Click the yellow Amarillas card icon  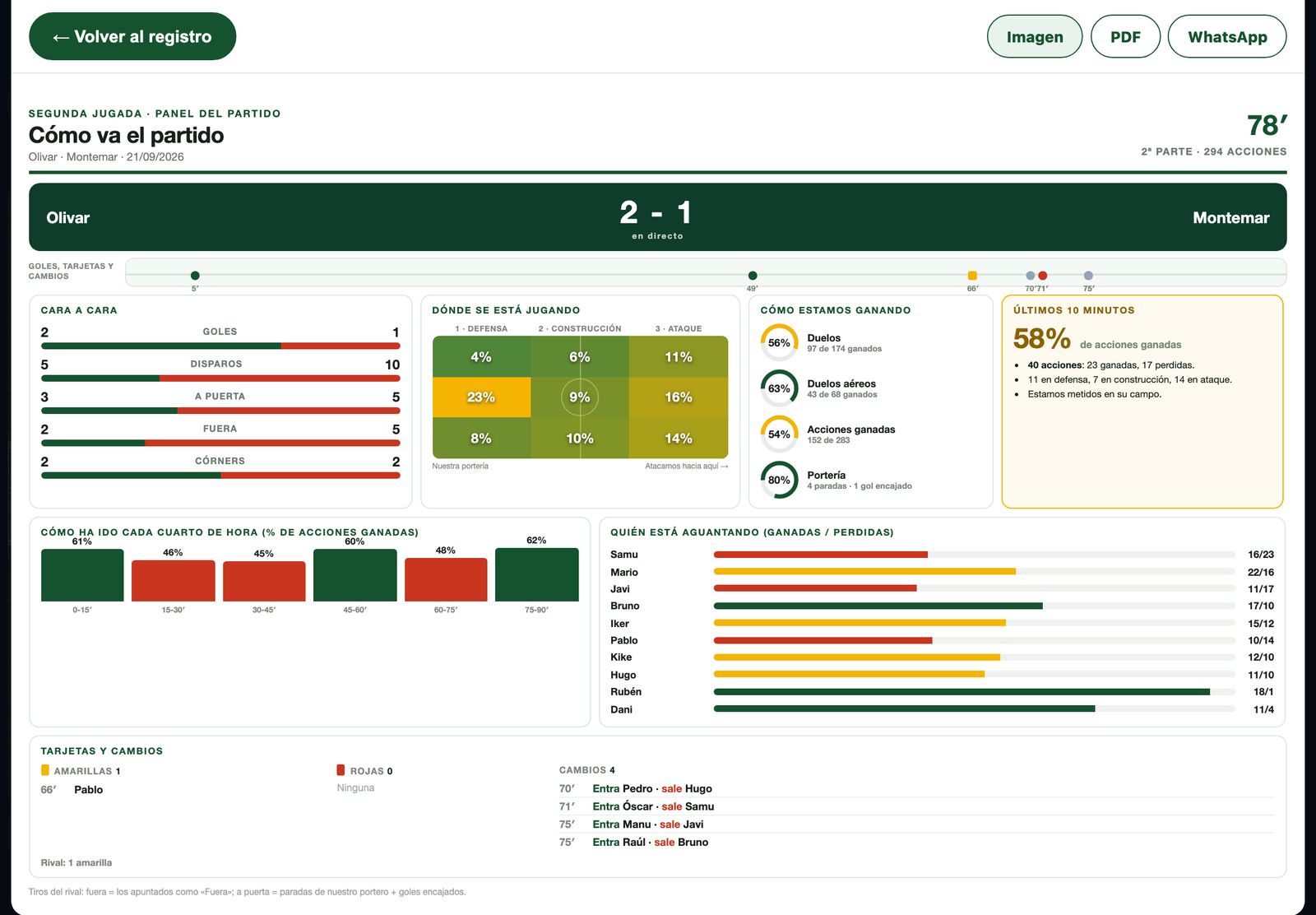coord(45,770)
